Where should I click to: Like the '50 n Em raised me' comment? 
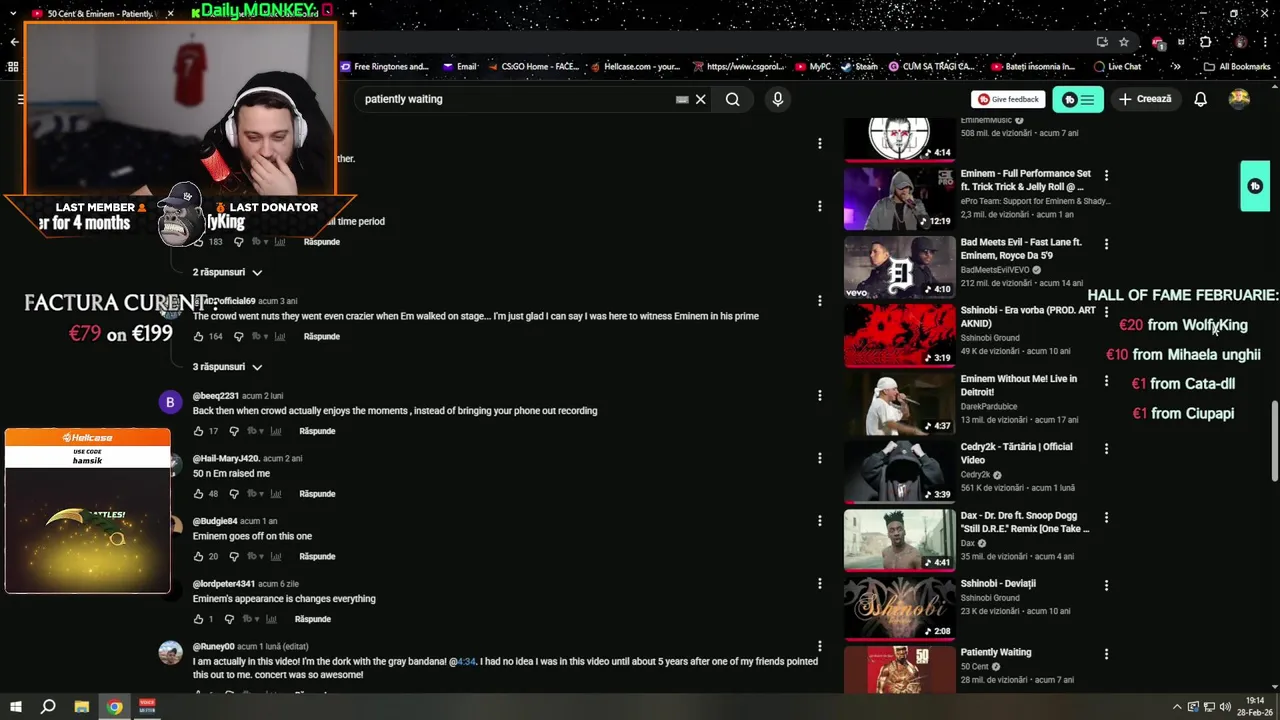pyautogui.click(x=198, y=494)
